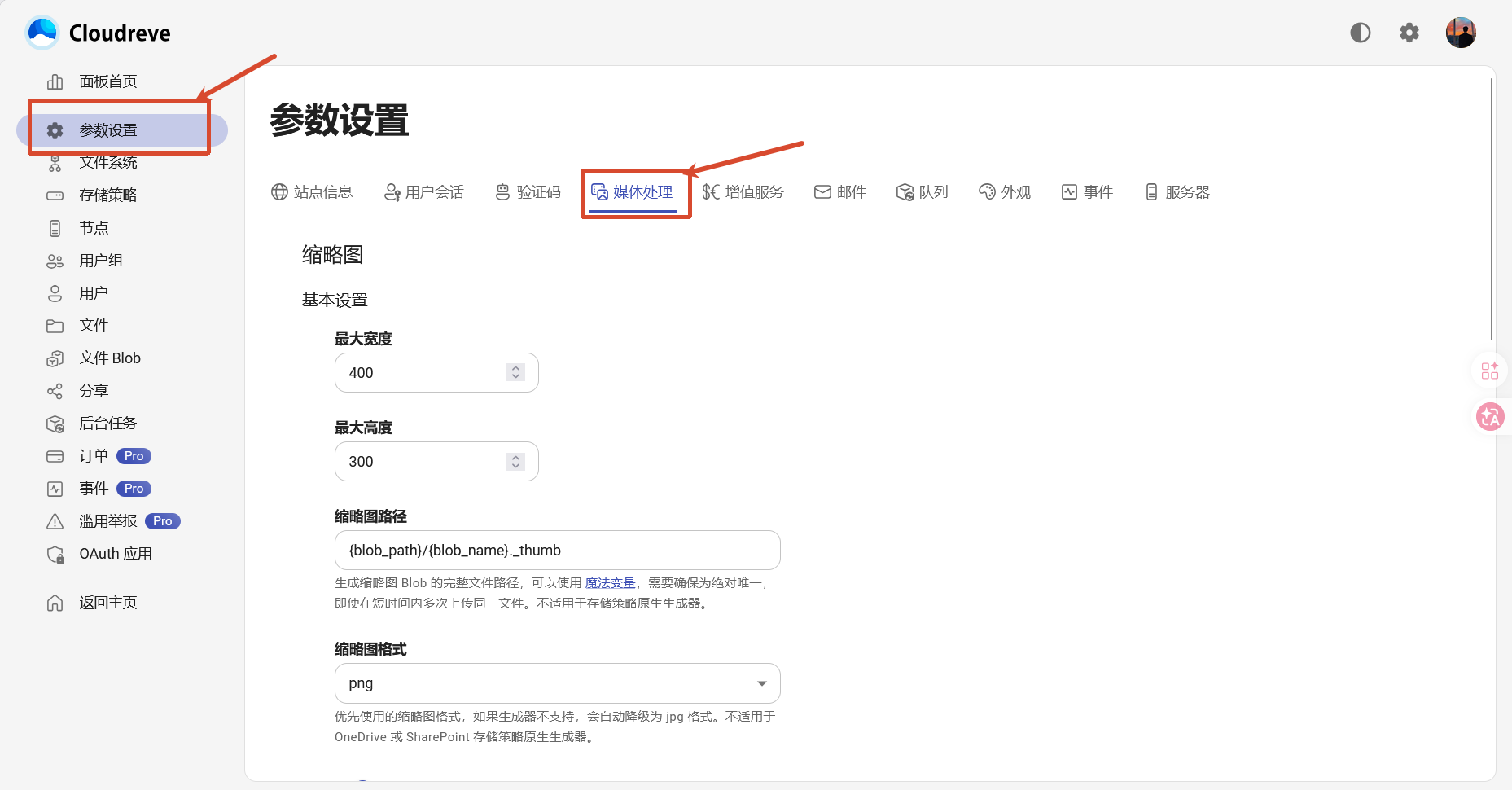The height and width of the screenshot is (790, 1512).
Task: Click the 基本设置 subheading
Action: tap(335, 301)
